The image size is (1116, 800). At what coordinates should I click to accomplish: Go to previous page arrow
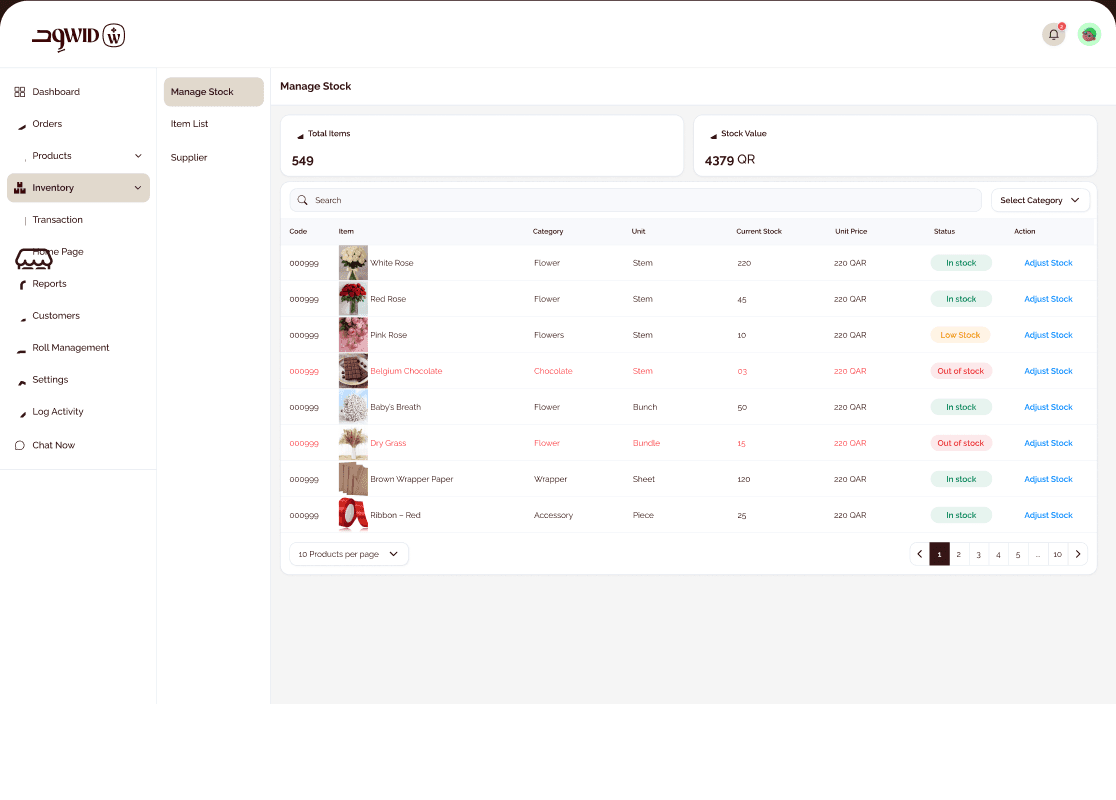tap(920, 554)
